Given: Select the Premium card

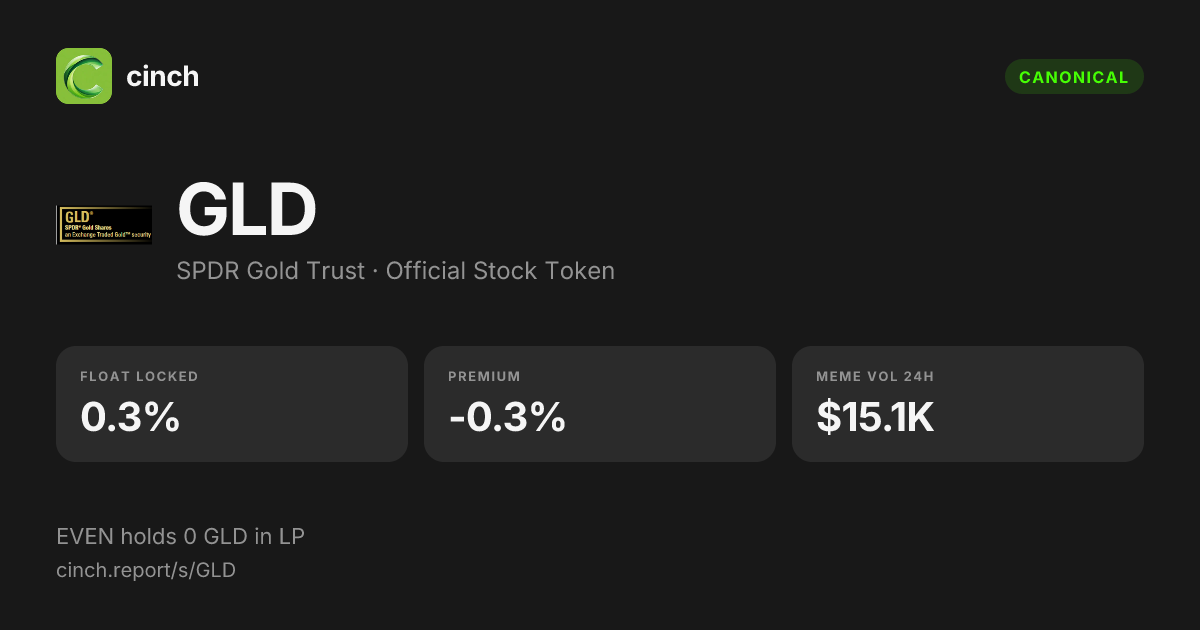Looking at the screenshot, I should (600, 404).
